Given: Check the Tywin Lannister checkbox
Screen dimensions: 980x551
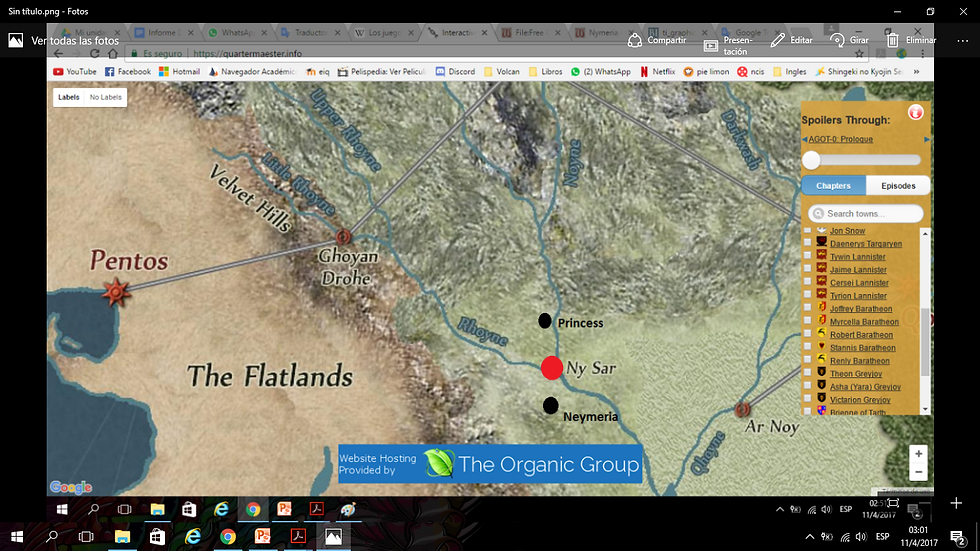Looking at the screenshot, I should (x=808, y=256).
